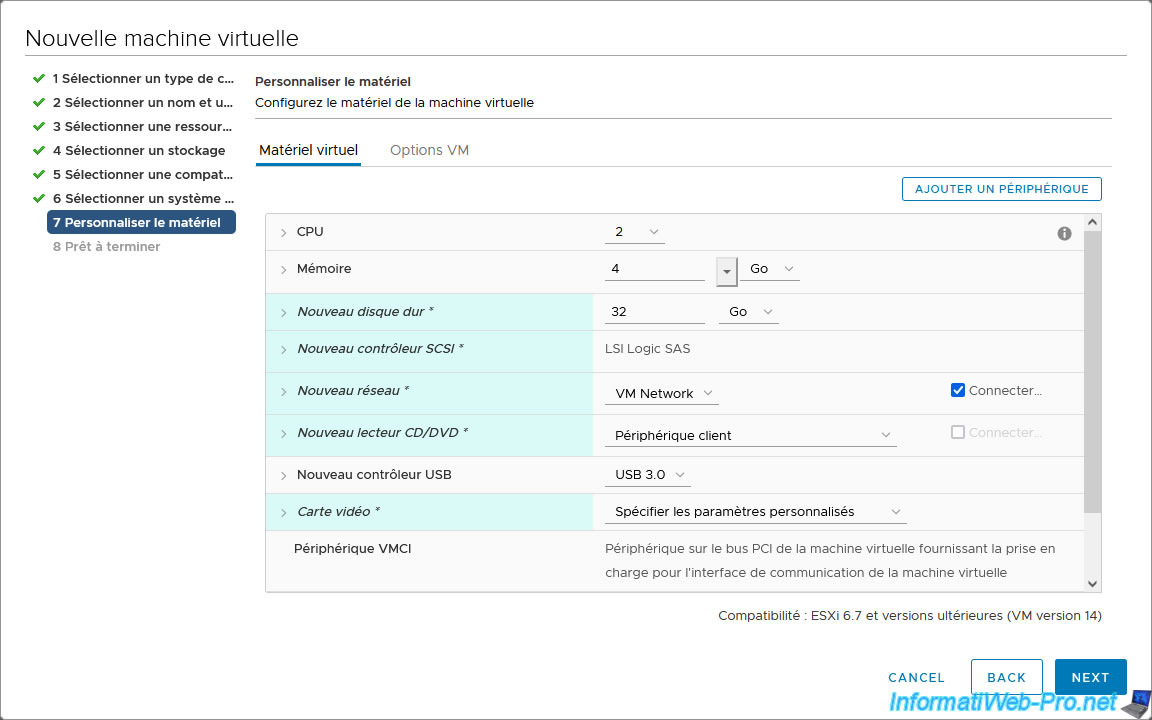Viewport: 1152px width, 720px height.
Task: Click the Ajouter un périphérique button
Action: 1001,189
